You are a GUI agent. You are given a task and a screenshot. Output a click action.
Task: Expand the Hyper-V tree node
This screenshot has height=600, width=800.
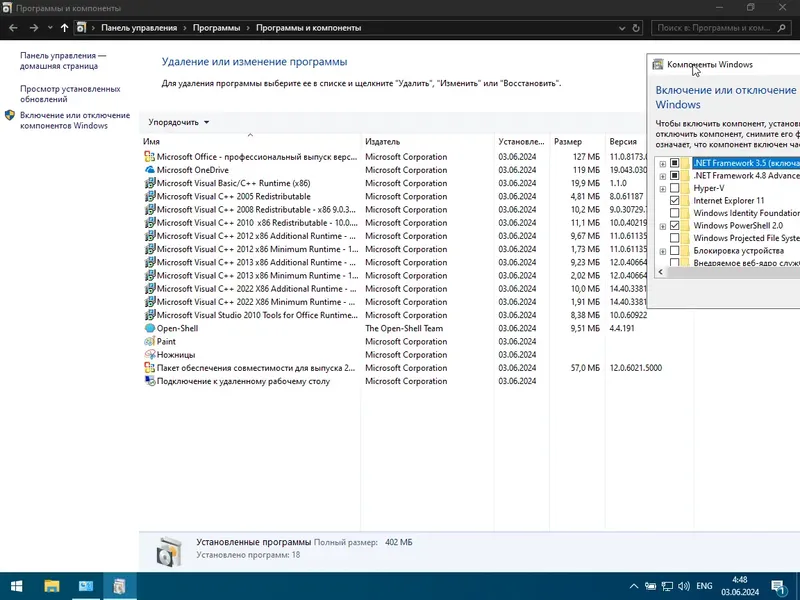click(x=664, y=187)
